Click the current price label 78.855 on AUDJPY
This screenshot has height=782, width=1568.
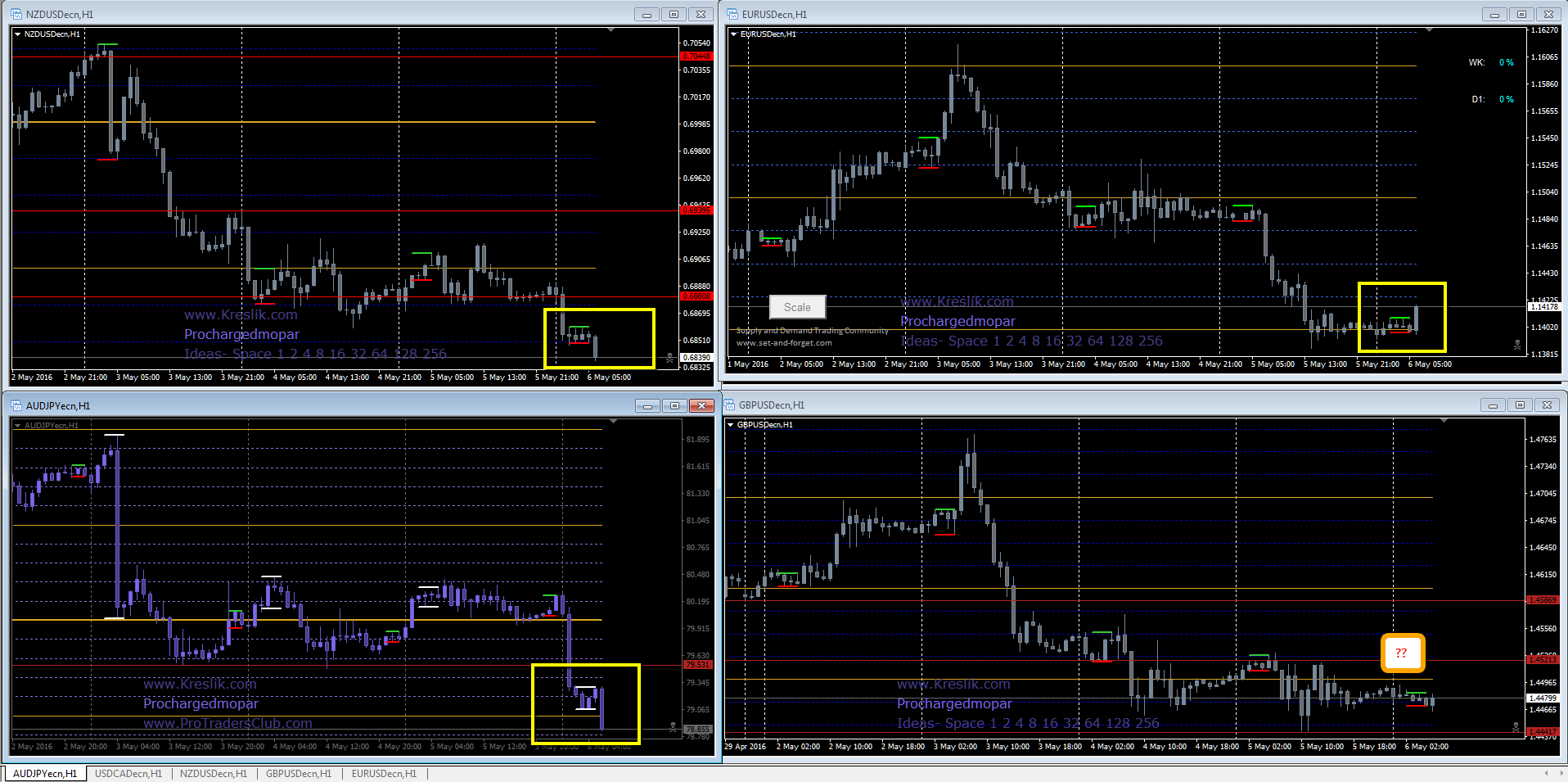[697, 729]
